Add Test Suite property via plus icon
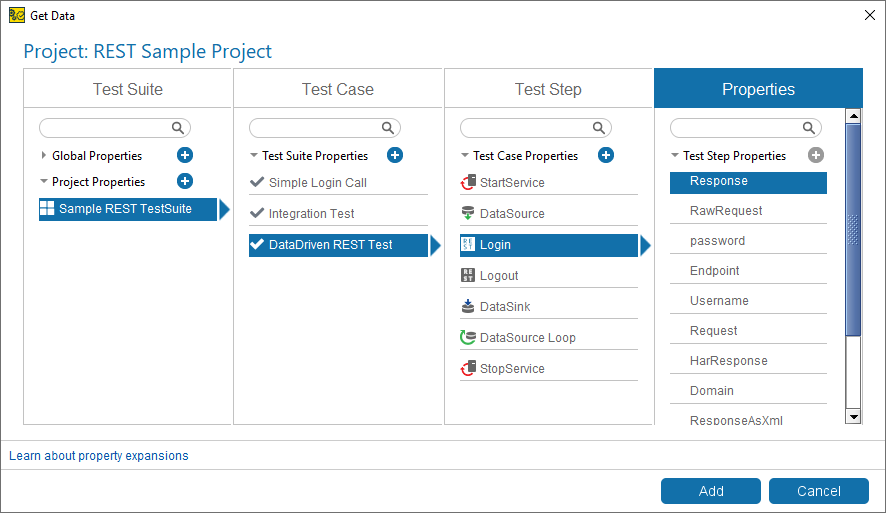This screenshot has height=513, width=886. coord(395,155)
